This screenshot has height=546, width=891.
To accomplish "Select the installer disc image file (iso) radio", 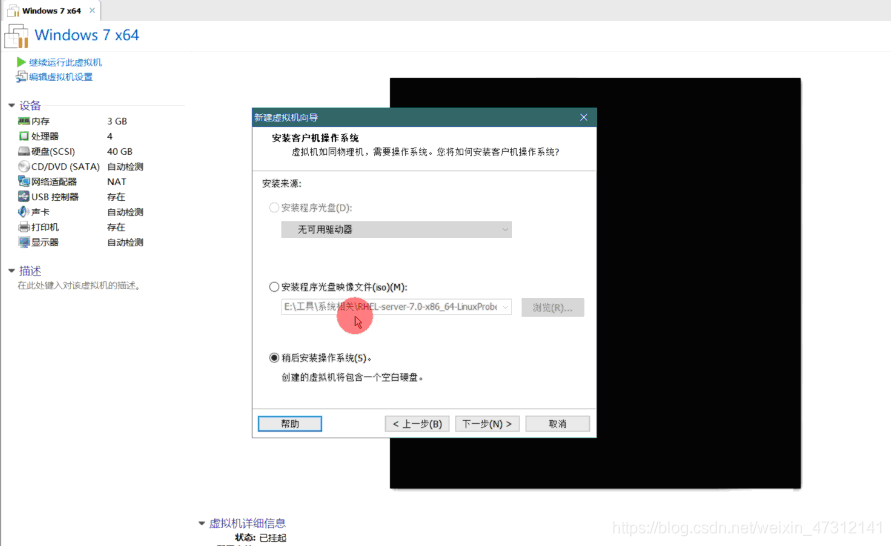I will [x=274, y=287].
